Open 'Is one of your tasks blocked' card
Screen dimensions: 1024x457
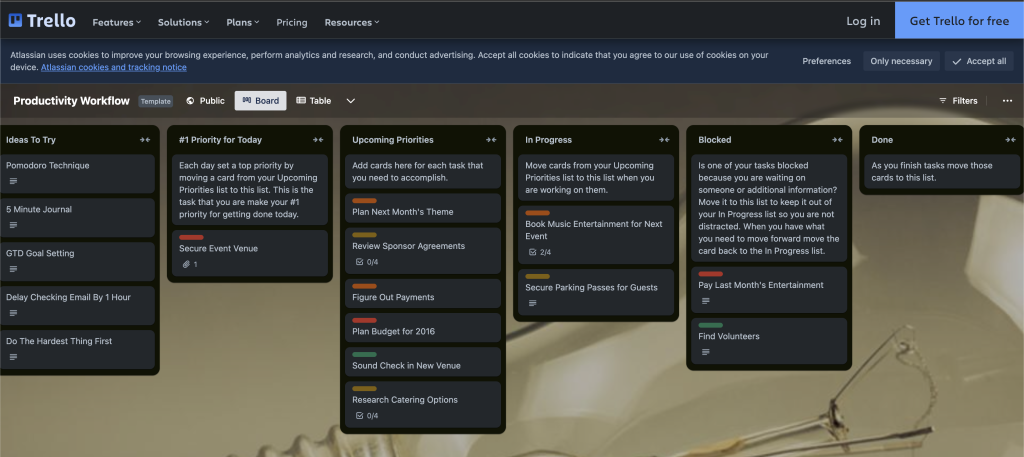pos(769,208)
